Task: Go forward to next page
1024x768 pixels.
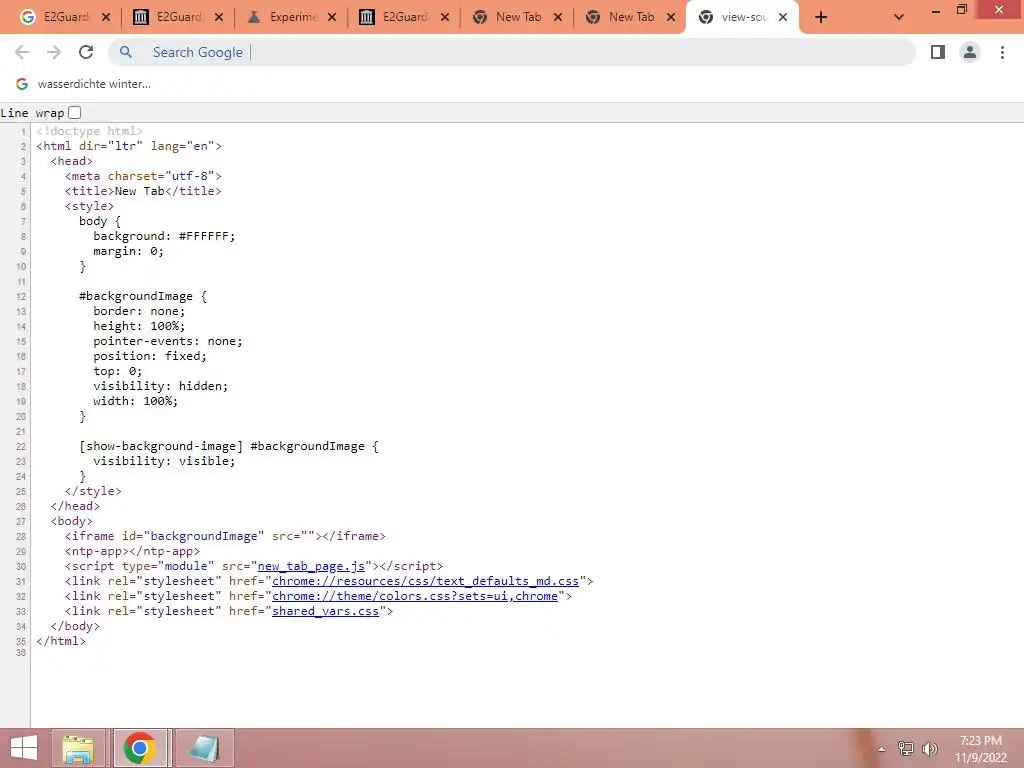Action: pos(54,52)
